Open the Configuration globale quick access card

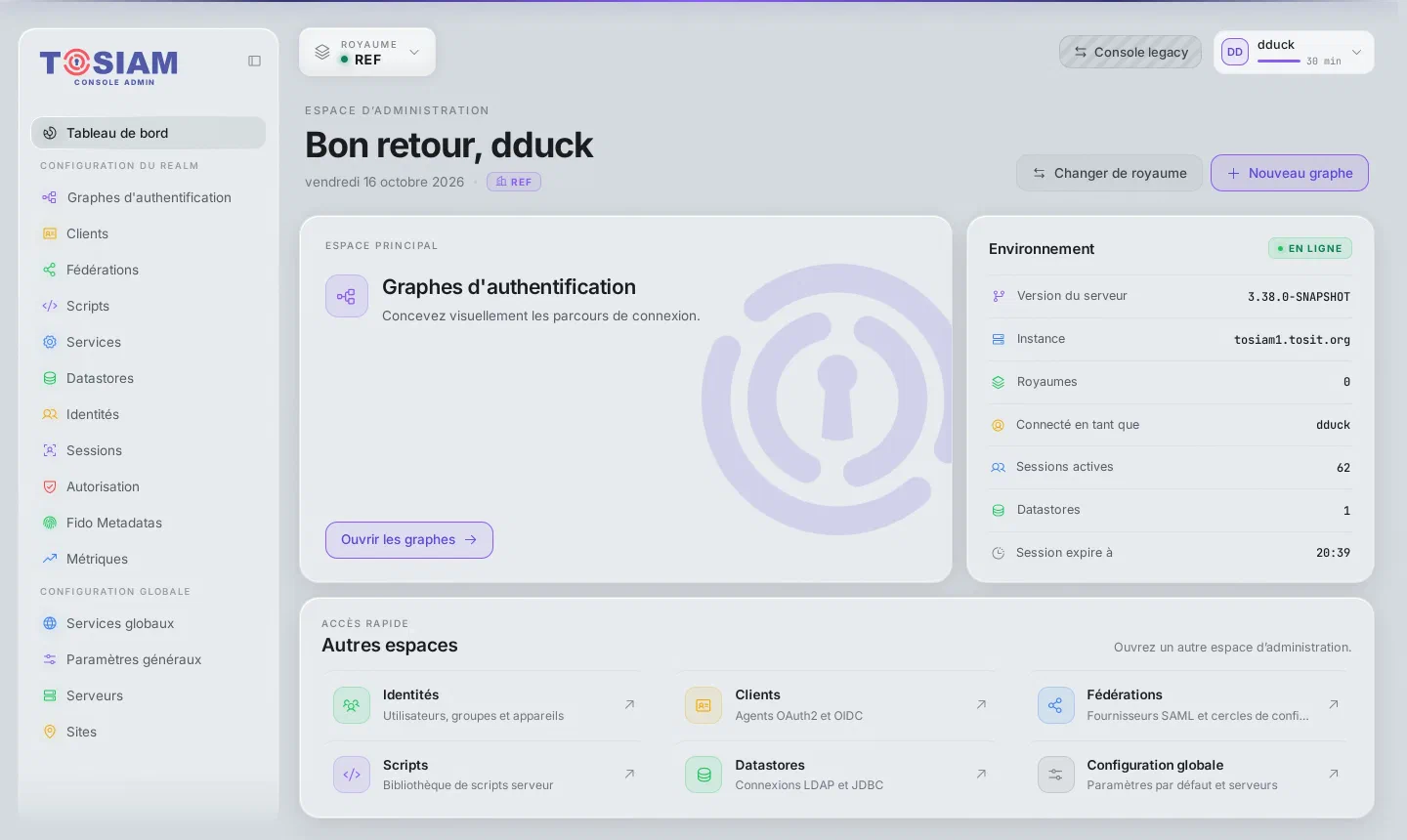coord(1190,775)
